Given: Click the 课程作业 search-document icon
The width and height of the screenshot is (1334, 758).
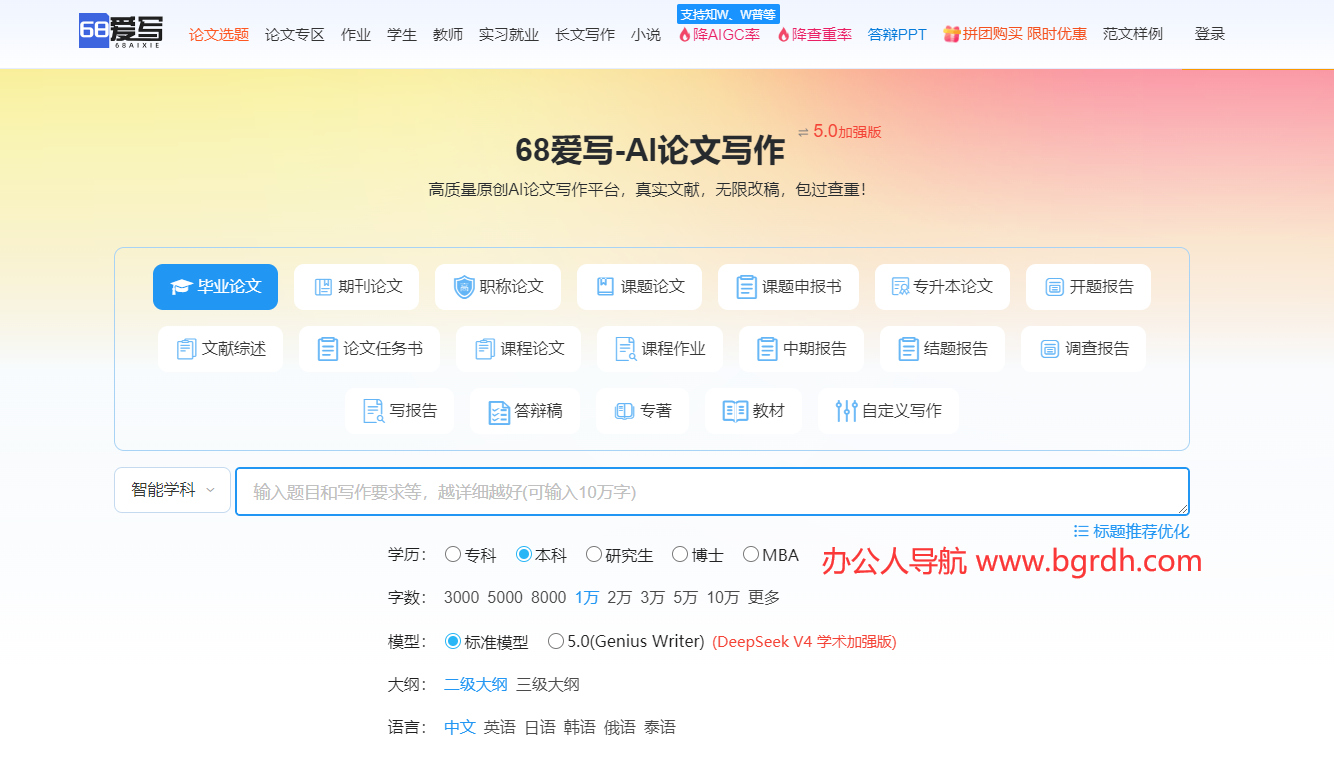Looking at the screenshot, I should 626,349.
